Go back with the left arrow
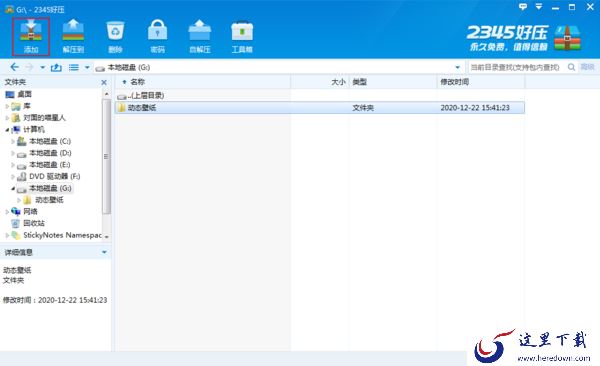Screen dimensions: 600x366 pyautogui.click(x=15, y=67)
